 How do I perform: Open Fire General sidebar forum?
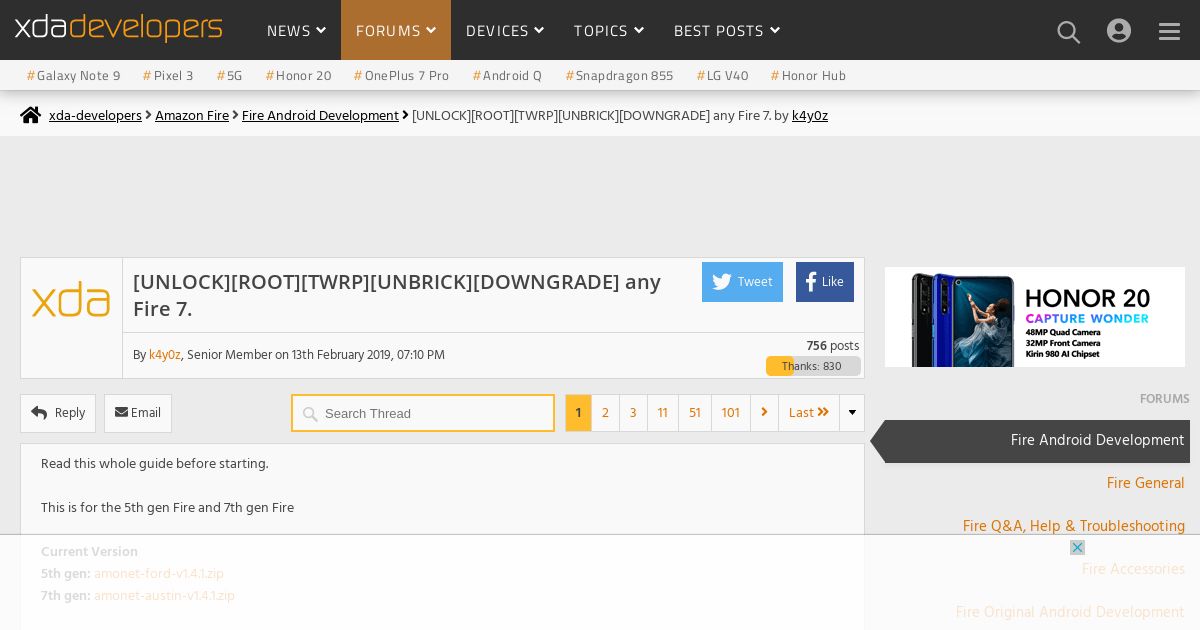[1145, 484]
